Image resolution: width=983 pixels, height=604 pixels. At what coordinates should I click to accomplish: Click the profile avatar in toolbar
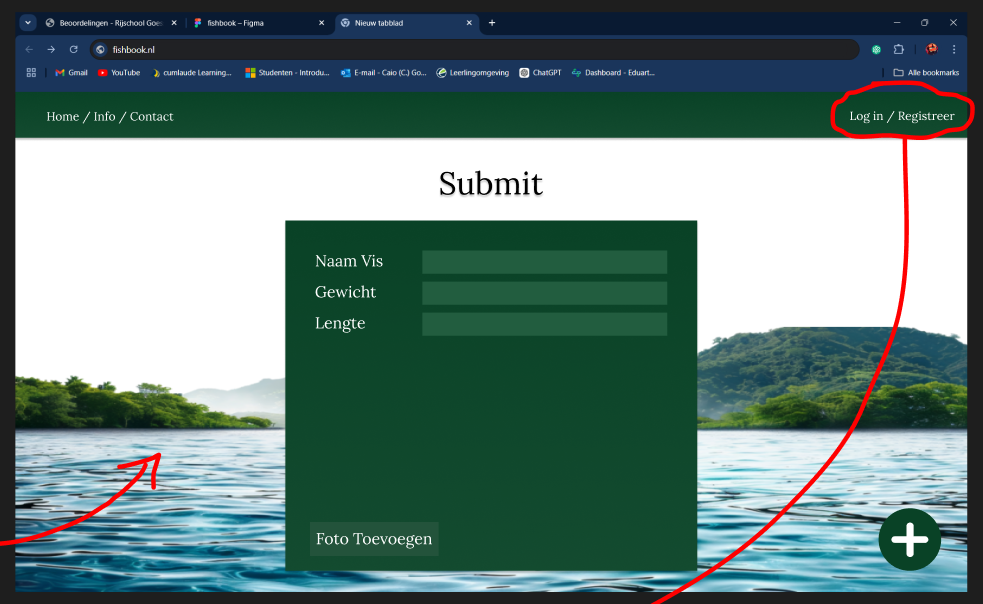click(930, 49)
